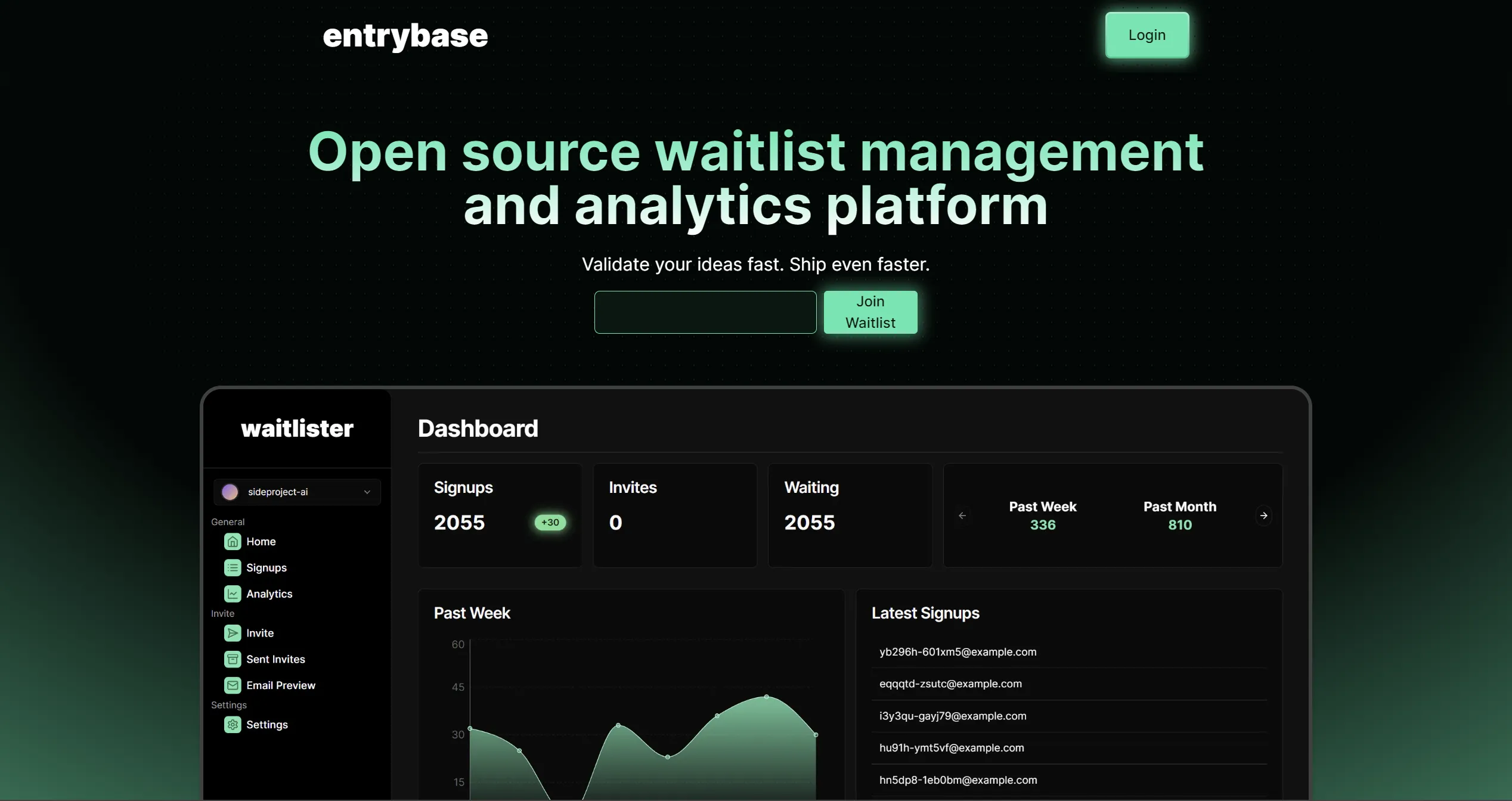This screenshot has width=1512, height=801.
Task: Click the peak data point on chart
Action: tap(766, 697)
